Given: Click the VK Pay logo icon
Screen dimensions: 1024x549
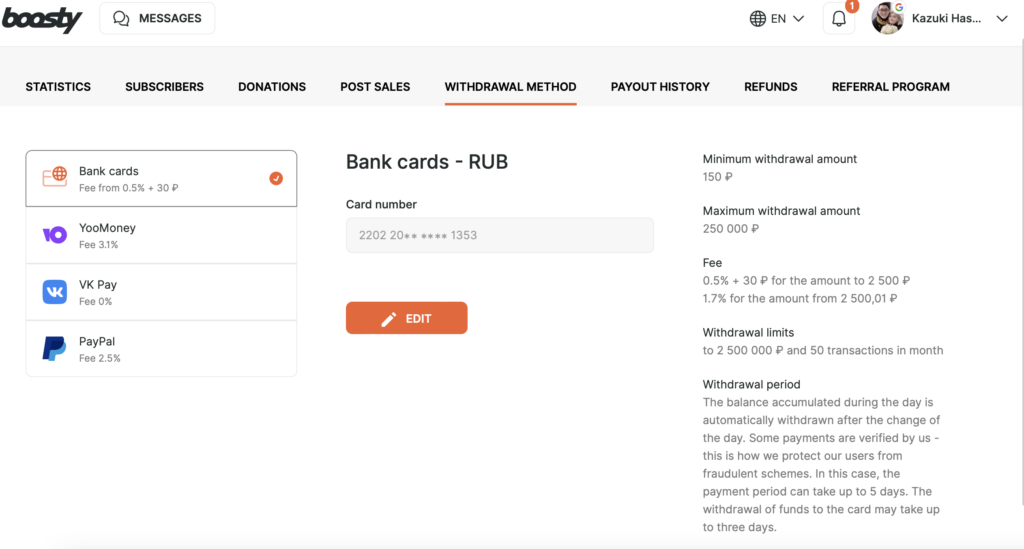Looking at the screenshot, I should pyautogui.click(x=55, y=292).
